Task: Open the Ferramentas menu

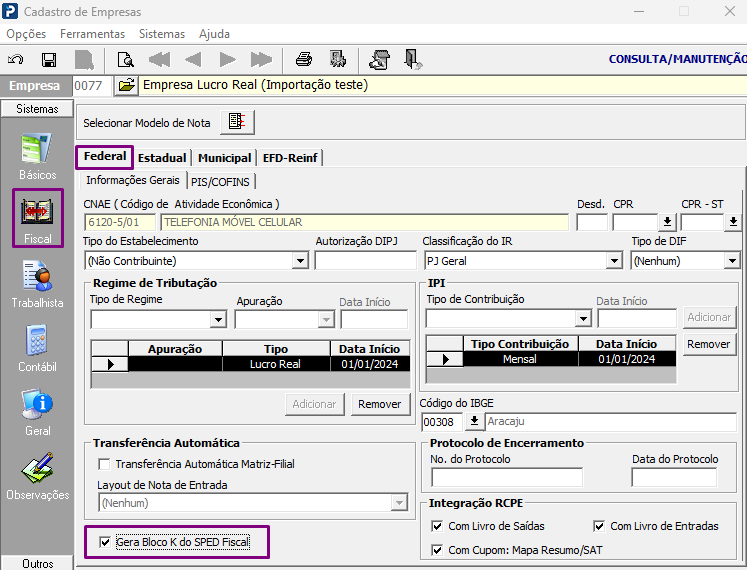Action: (92, 34)
